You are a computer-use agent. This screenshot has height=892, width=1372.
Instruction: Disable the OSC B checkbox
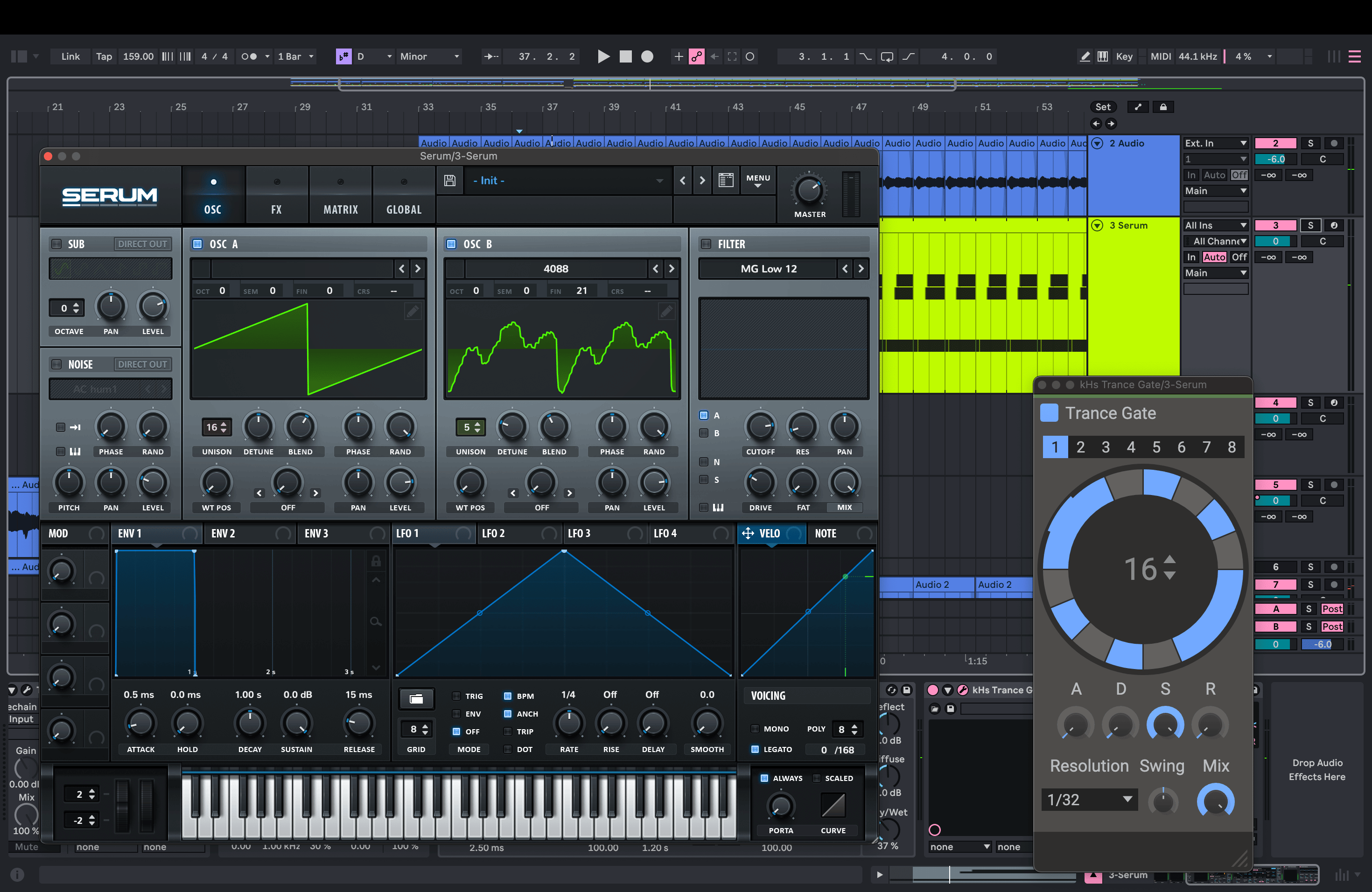pyautogui.click(x=451, y=244)
